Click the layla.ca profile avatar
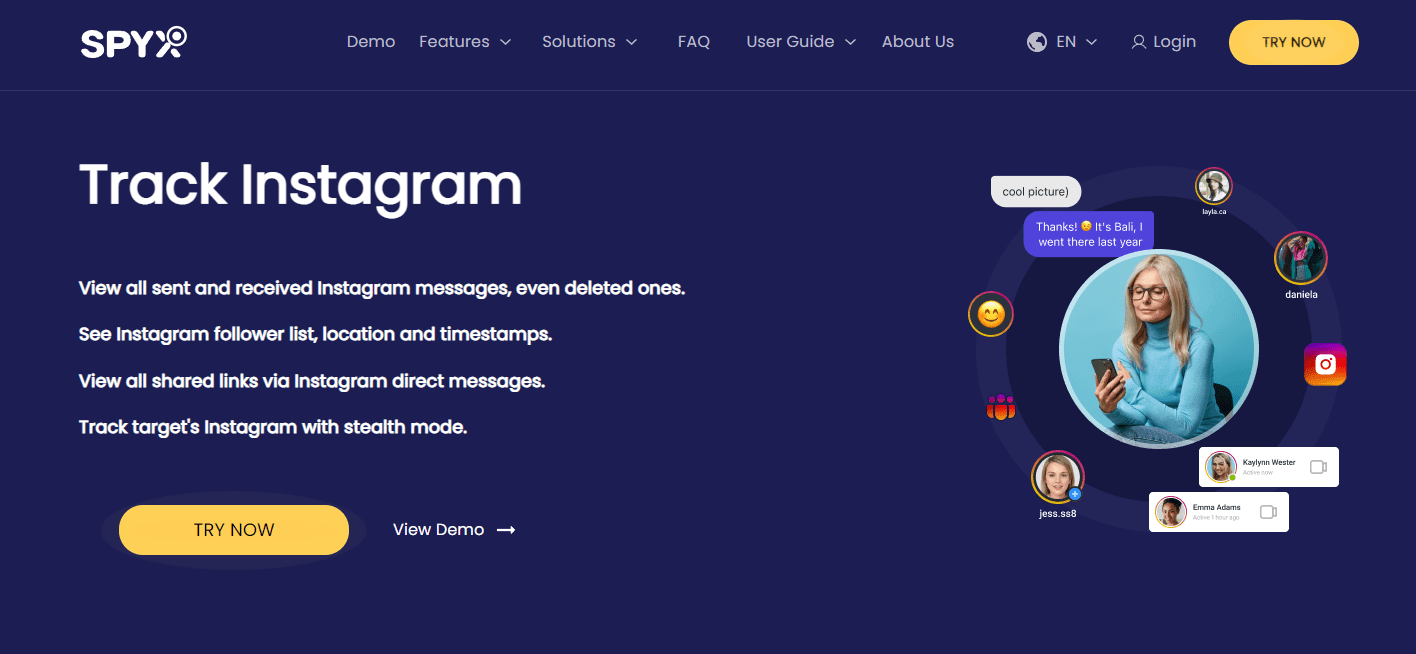 (x=1214, y=187)
